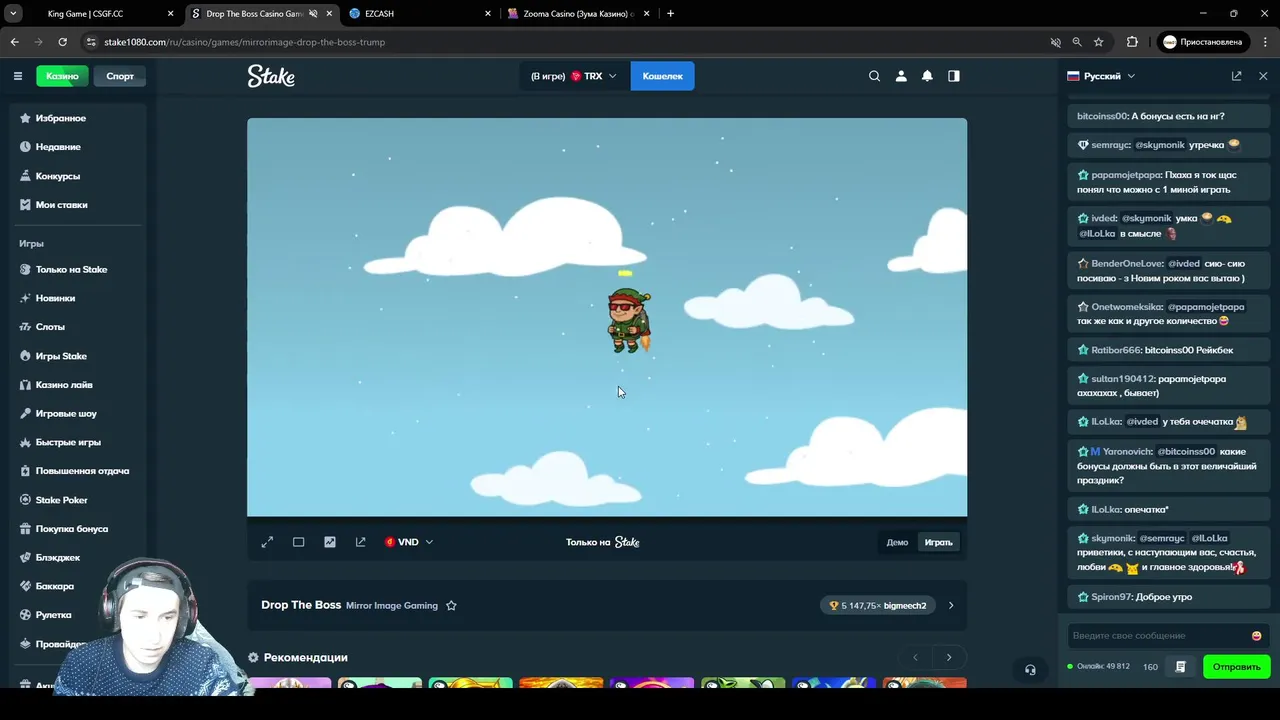The image size is (1280, 720).
Task: Add Drop The Boss to favorites star
Action: 451,606
